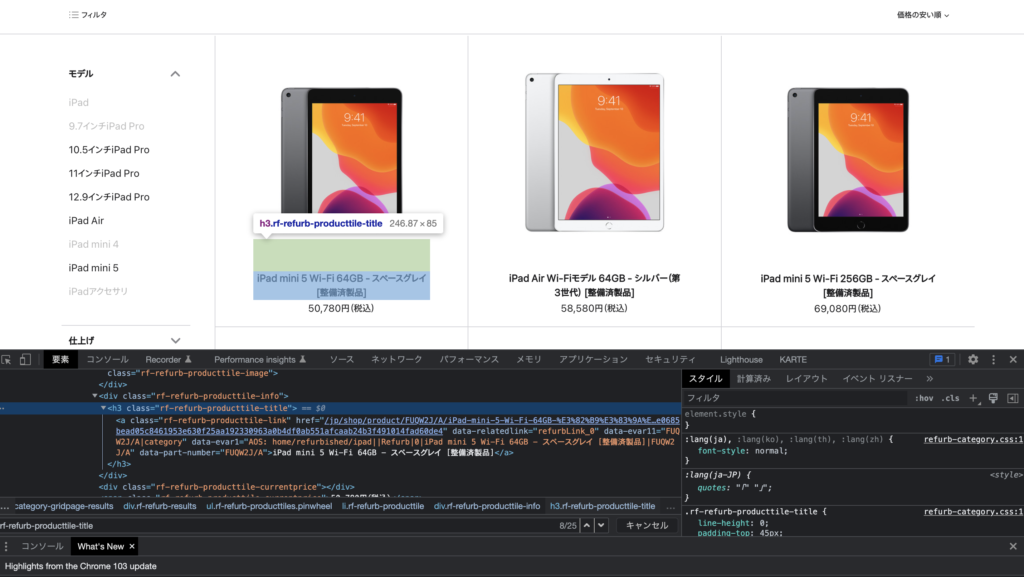Open the ネットワーク Network tab
This screenshot has height=577, width=1024.
click(x=396, y=360)
